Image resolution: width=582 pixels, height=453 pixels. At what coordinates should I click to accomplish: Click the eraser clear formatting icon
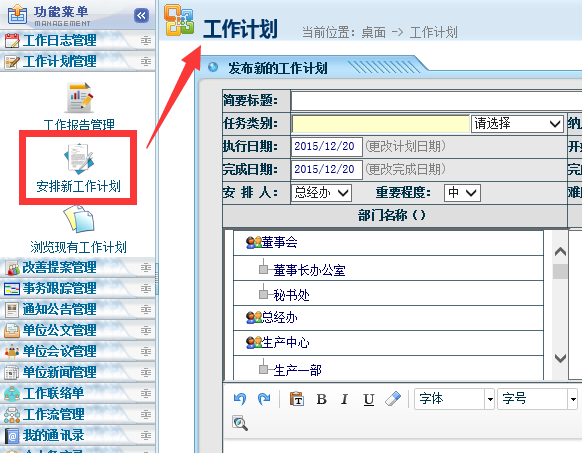tap(393, 399)
